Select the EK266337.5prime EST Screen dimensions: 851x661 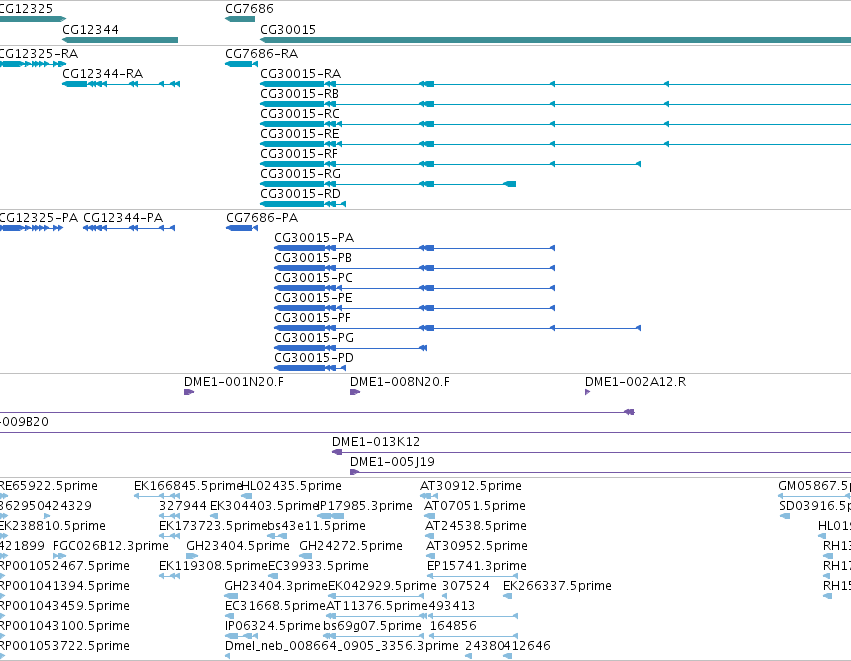point(507,596)
